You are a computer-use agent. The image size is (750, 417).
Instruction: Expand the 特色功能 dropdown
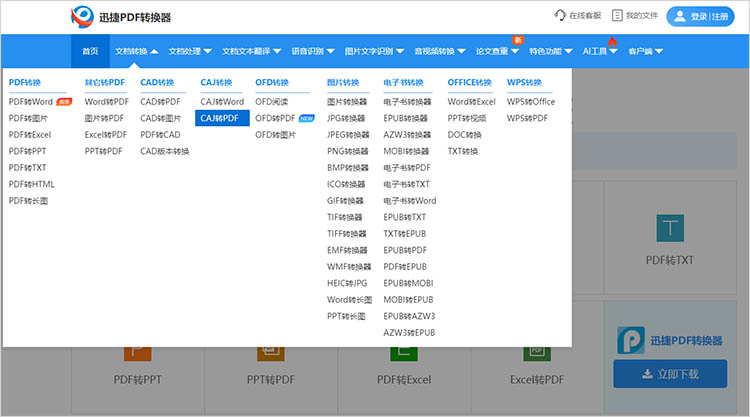[x=551, y=51]
